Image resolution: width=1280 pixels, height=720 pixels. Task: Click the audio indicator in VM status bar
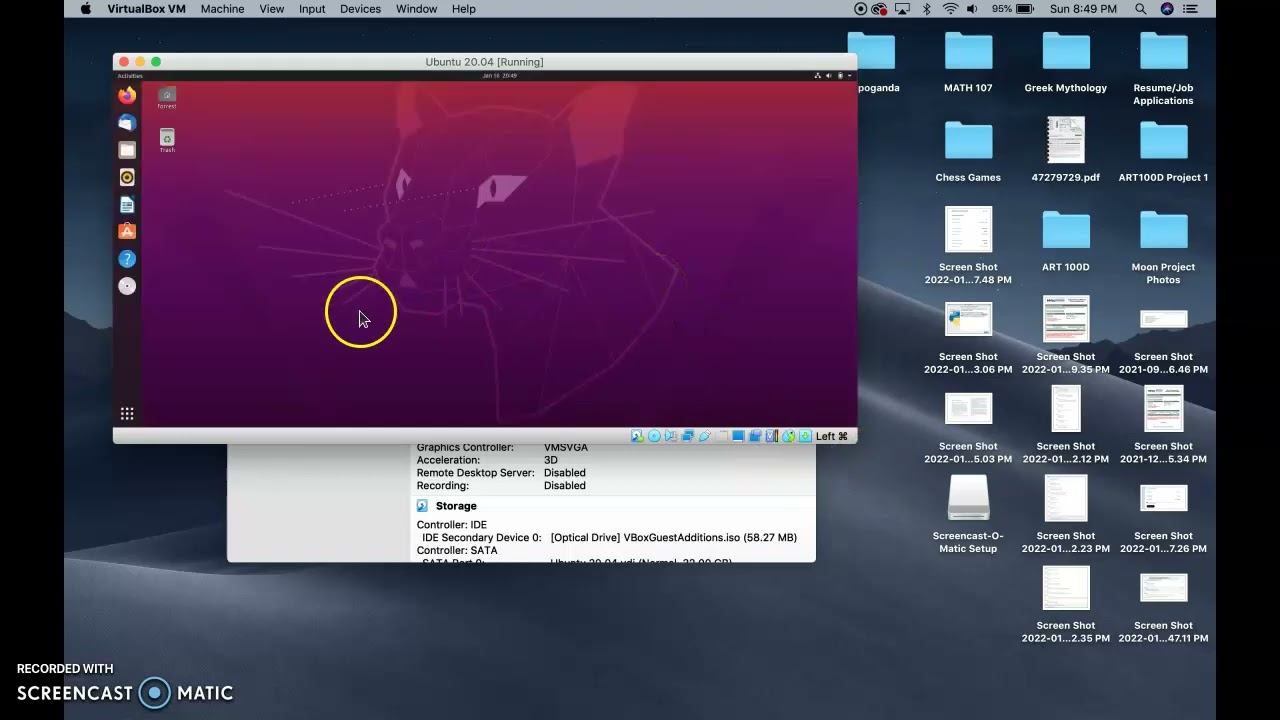(x=671, y=436)
